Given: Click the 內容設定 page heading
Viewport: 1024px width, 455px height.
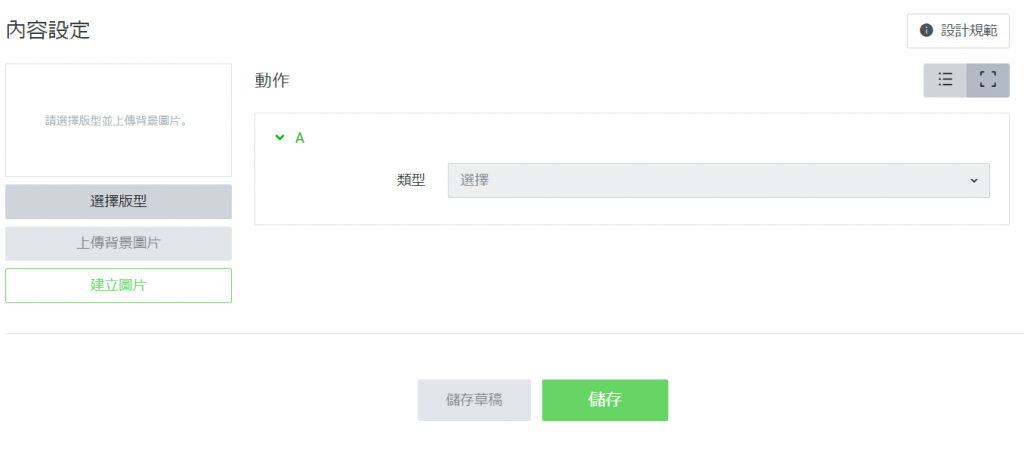Looking at the screenshot, I should [x=48, y=30].
